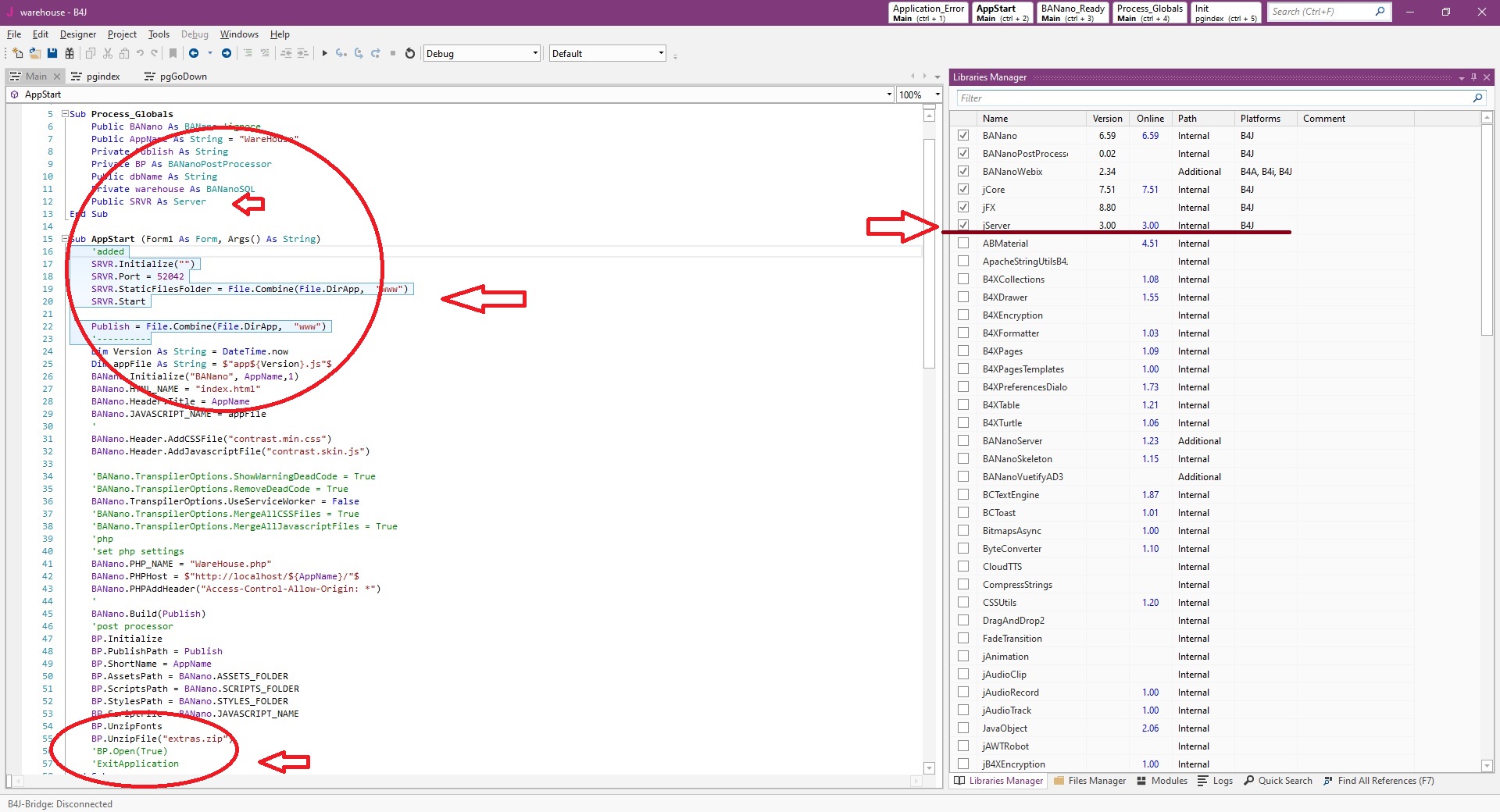Jump to BANano_Ready in Main
Viewport: 1500px width, 812px height.
(x=1073, y=12)
